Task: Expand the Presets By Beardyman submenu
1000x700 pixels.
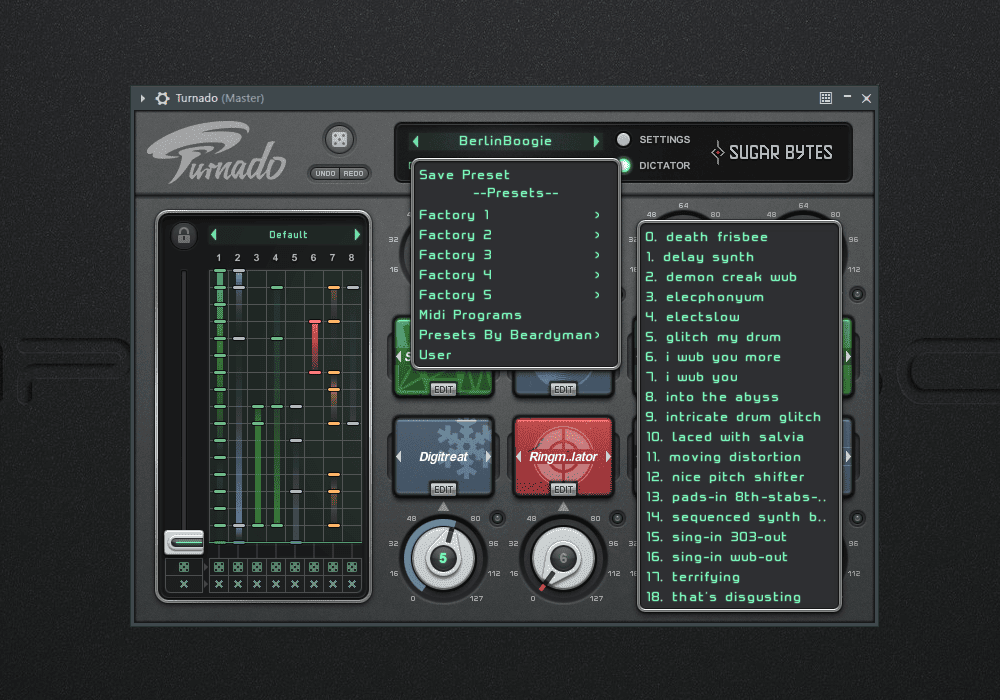Action: coord(510,335)
